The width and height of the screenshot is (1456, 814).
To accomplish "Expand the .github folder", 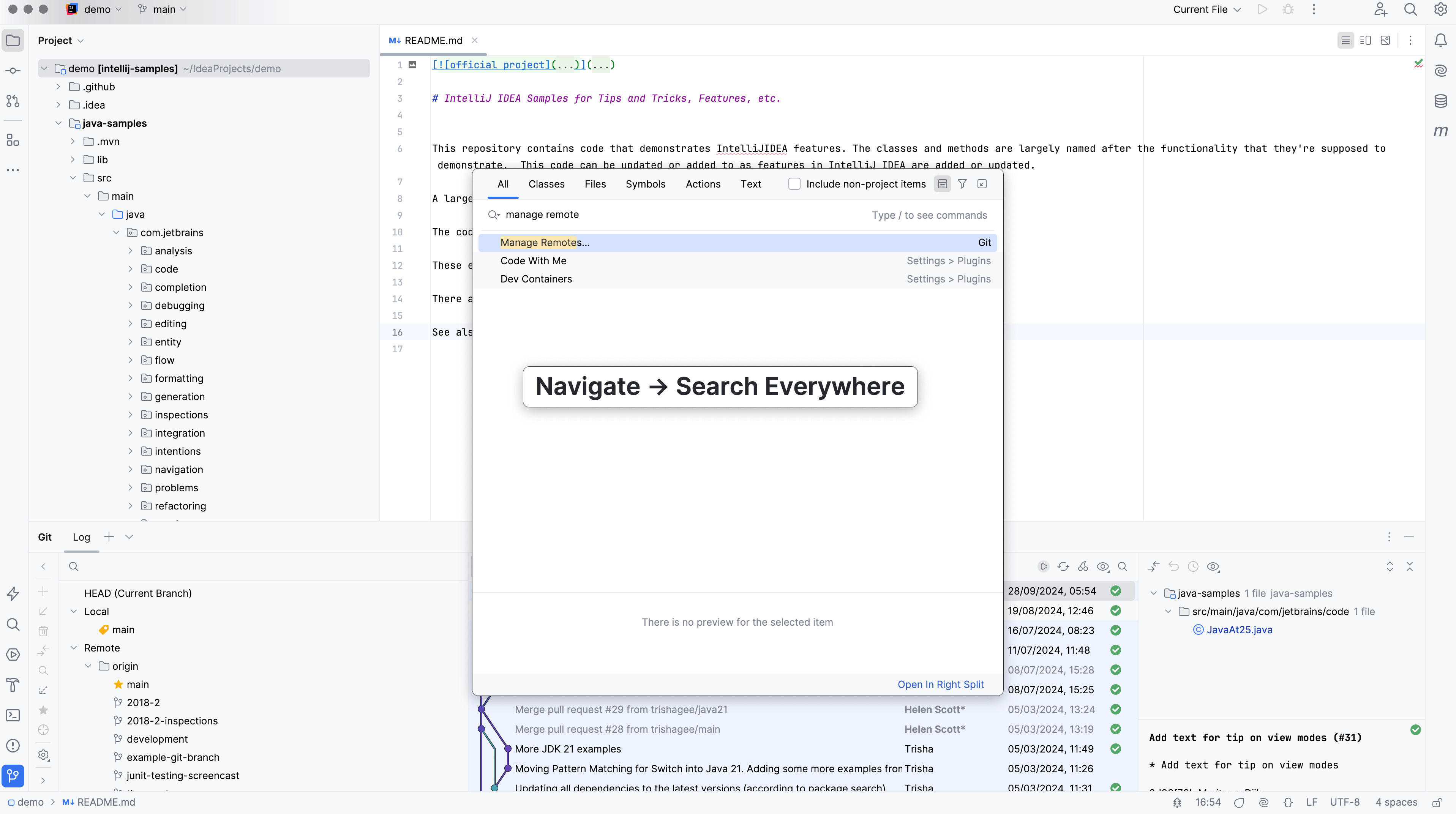I will (58, 87).
